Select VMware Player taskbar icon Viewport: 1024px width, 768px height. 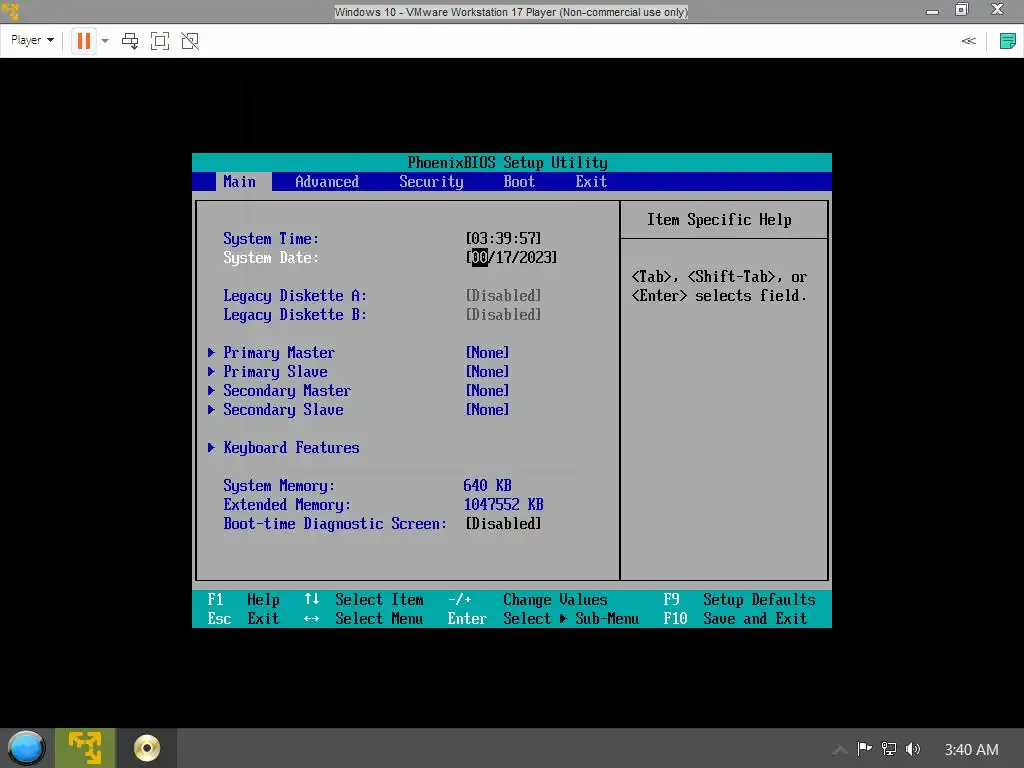click(86, 748)
